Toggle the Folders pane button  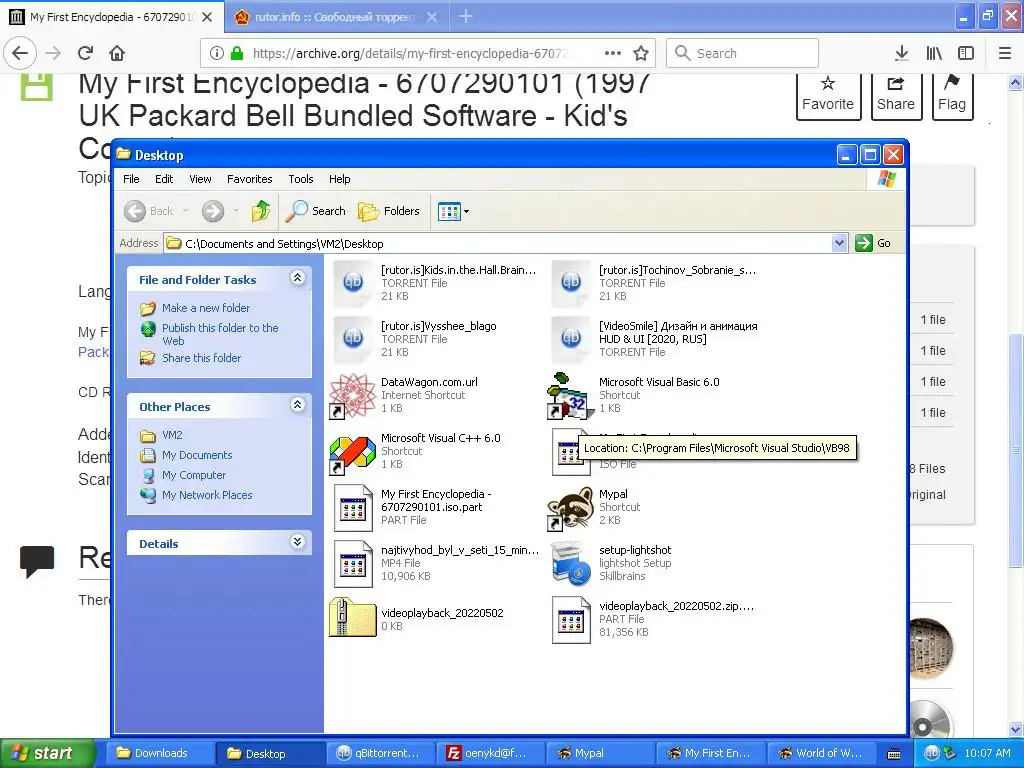389,211
